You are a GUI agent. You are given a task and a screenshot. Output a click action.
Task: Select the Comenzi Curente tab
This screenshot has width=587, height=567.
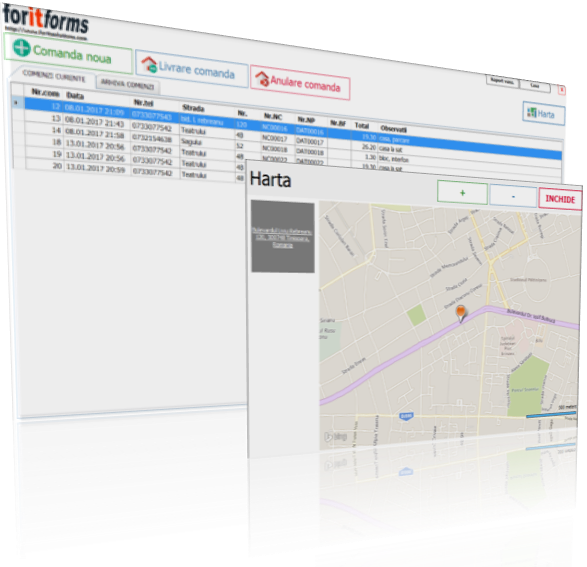pyautogui.click(x=54, y=76)
